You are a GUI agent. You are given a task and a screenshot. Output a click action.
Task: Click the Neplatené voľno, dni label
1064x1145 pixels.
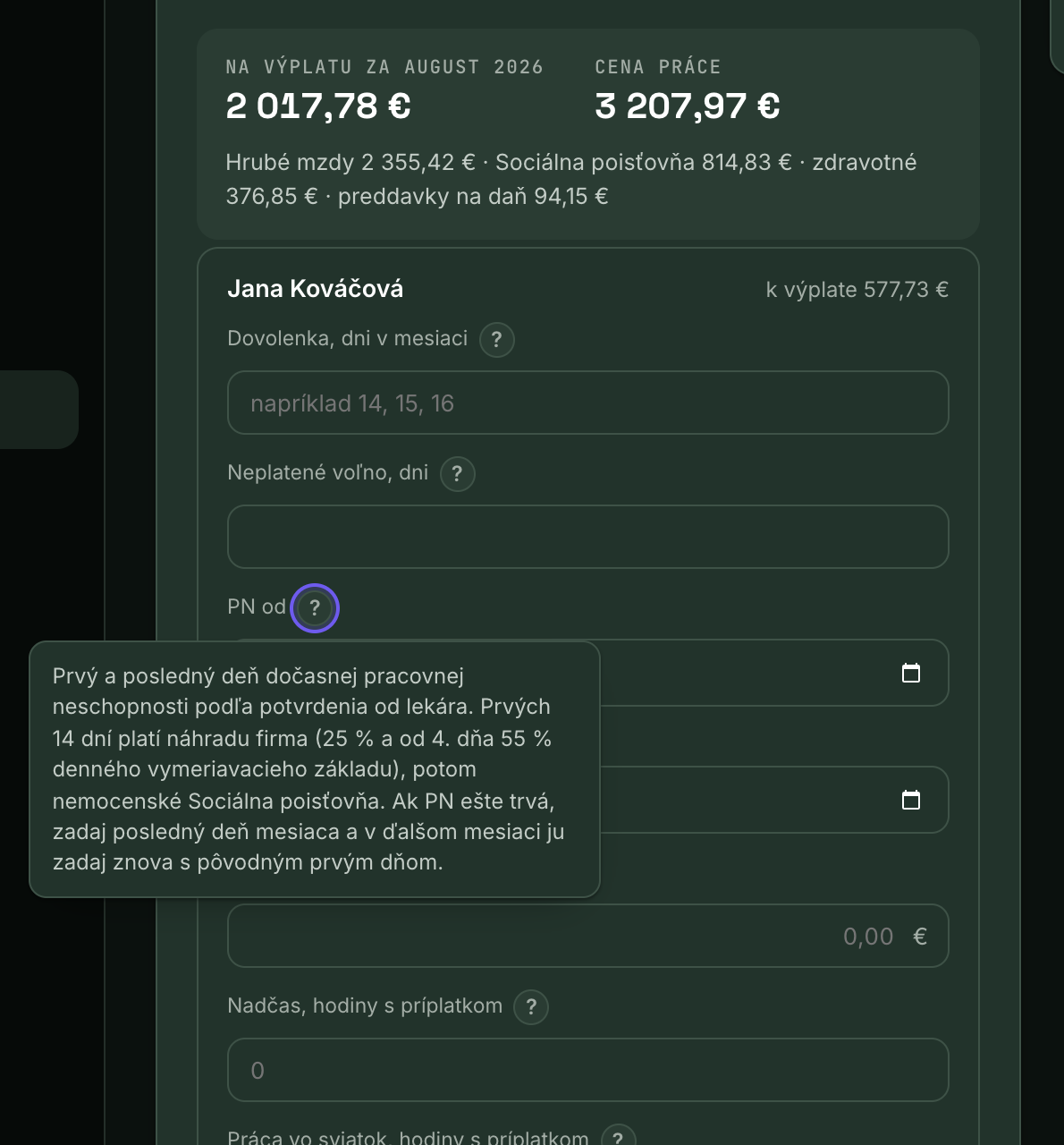point(328,473)
